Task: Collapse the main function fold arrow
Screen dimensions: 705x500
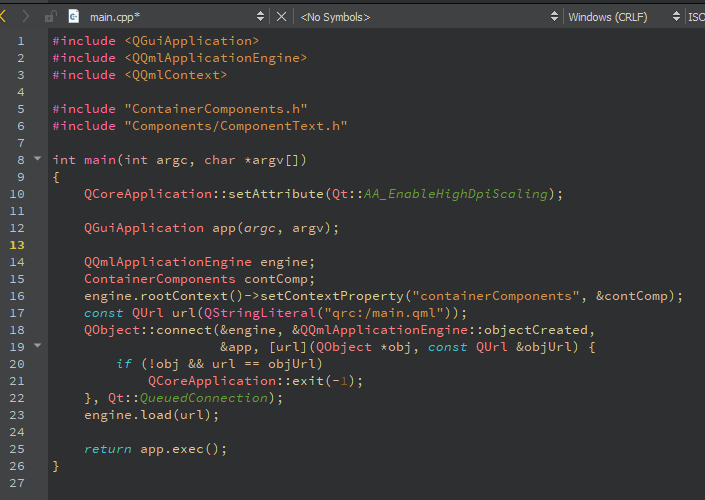Action: point(38,159)
